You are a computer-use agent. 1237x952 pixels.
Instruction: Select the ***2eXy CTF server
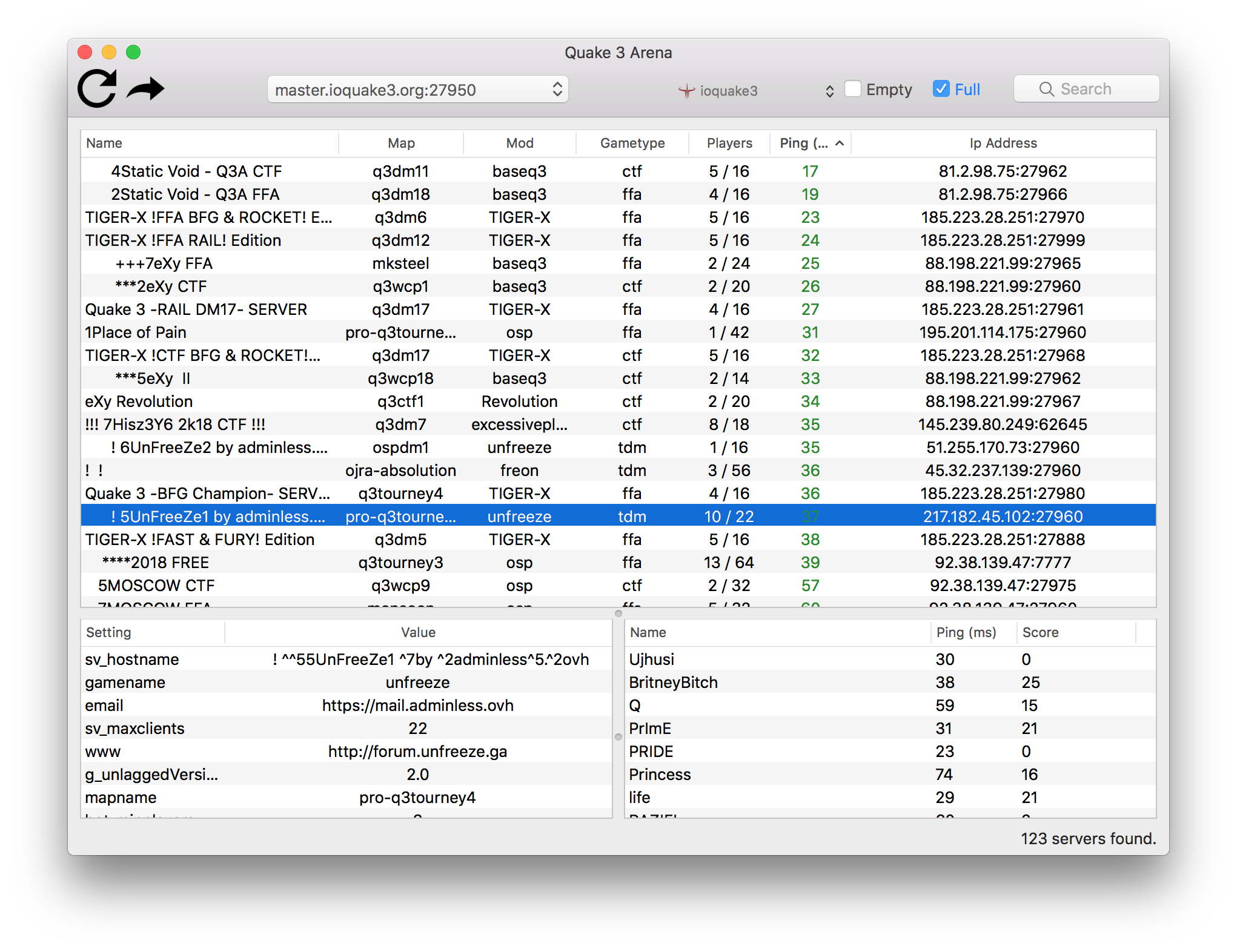click(618, 286)
